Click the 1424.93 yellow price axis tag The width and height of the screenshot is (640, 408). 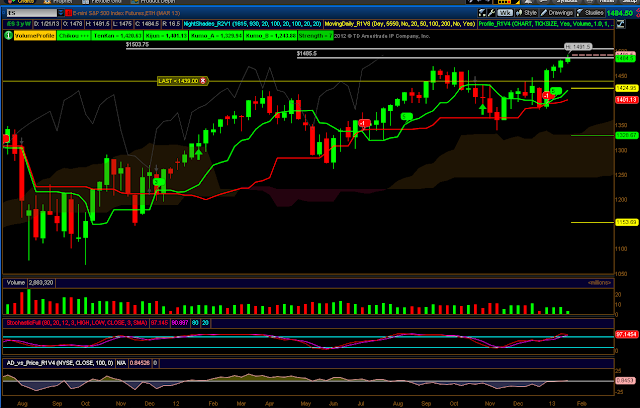(x=626, y=88)
